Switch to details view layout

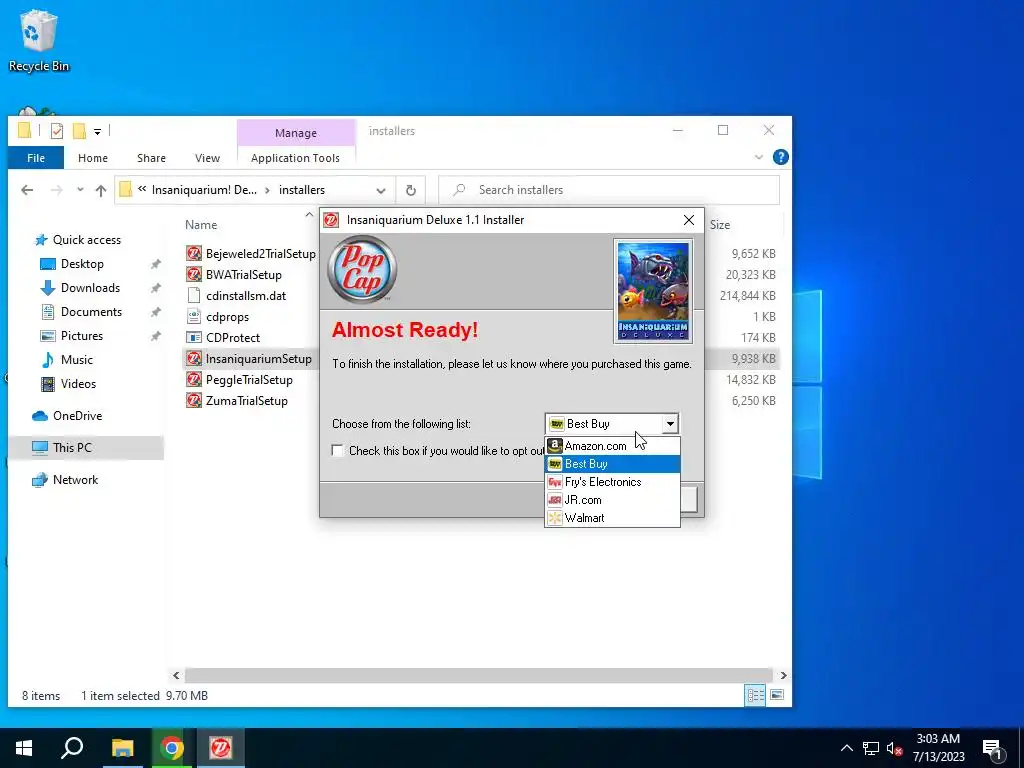pyautogui.click(x=756, y=696)
